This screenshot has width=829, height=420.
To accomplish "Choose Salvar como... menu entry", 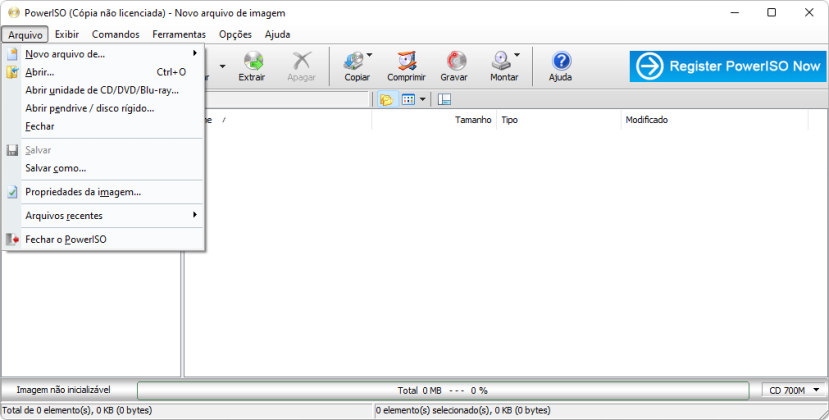I will 104,168.
